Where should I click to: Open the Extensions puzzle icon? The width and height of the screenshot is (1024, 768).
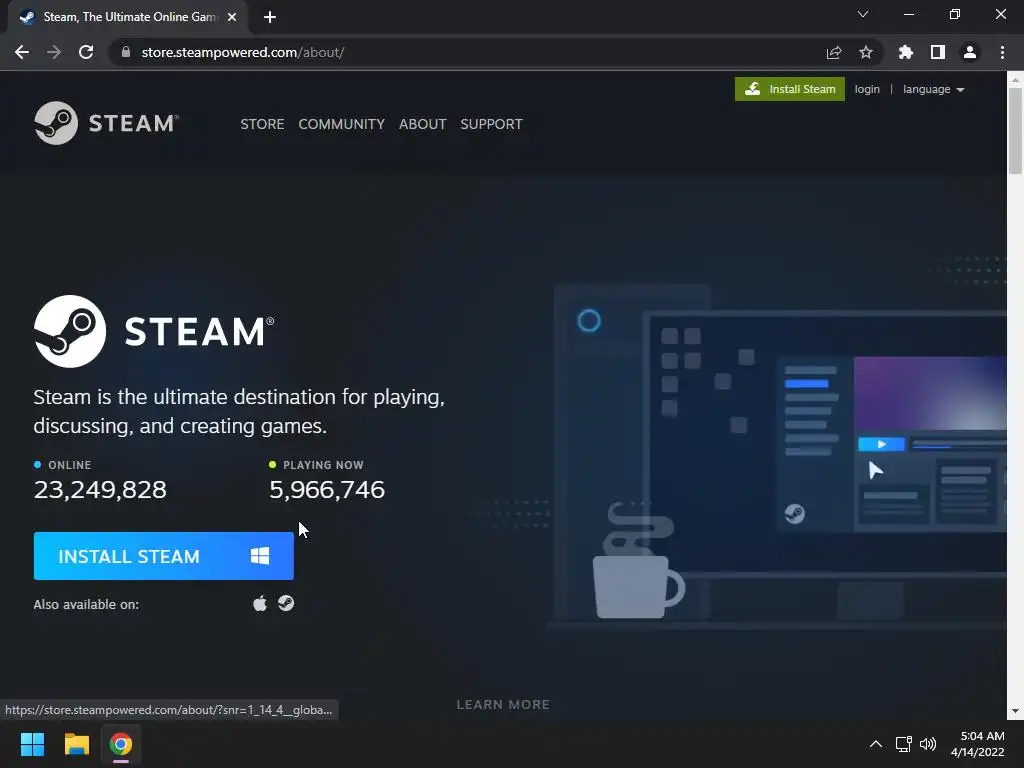[x=906, y=52]
